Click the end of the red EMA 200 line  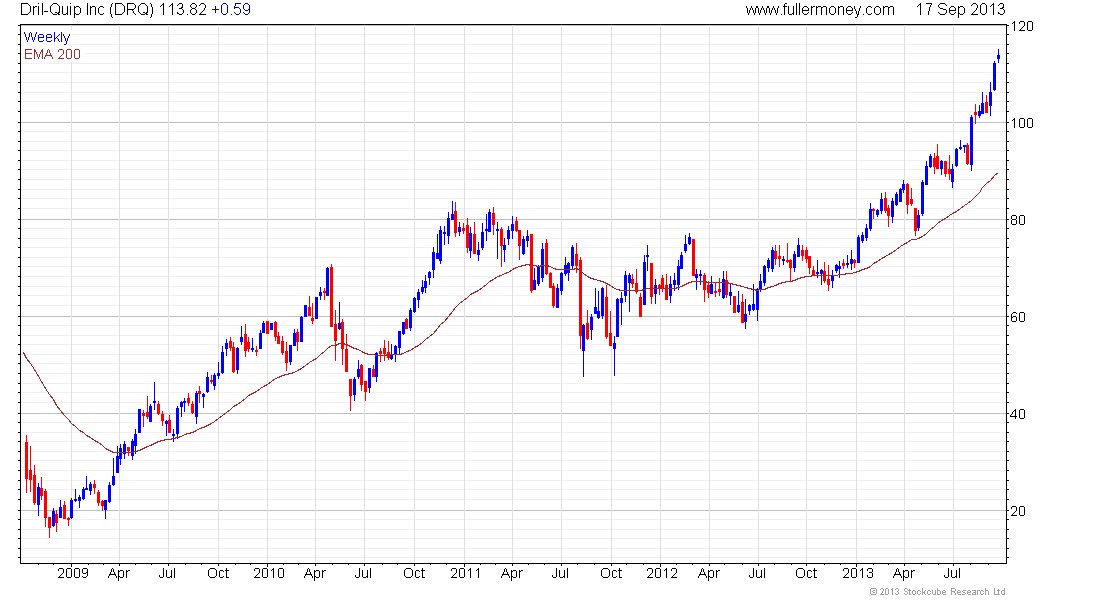click(x=997, y=173)
